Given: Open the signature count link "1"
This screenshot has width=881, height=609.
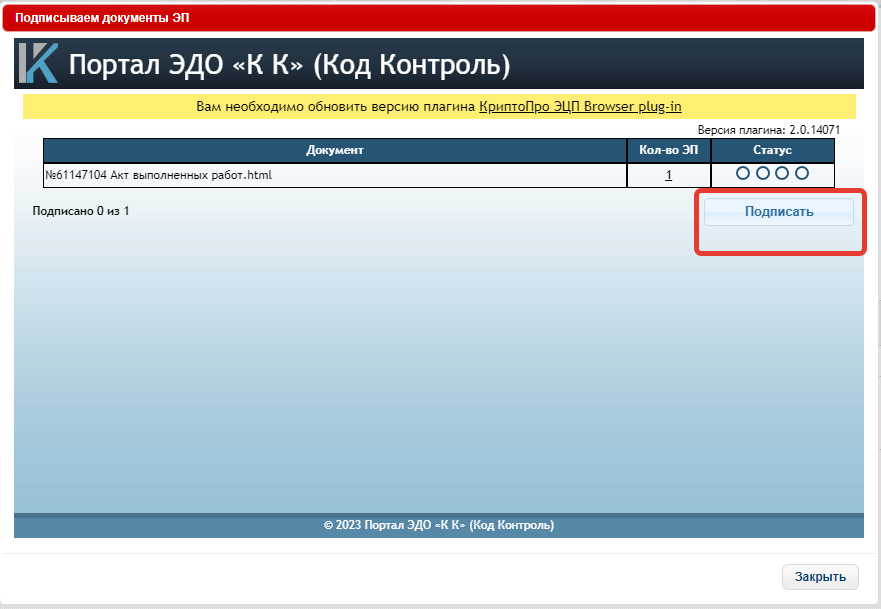Looking at the screenshot, I should (669, 175).
